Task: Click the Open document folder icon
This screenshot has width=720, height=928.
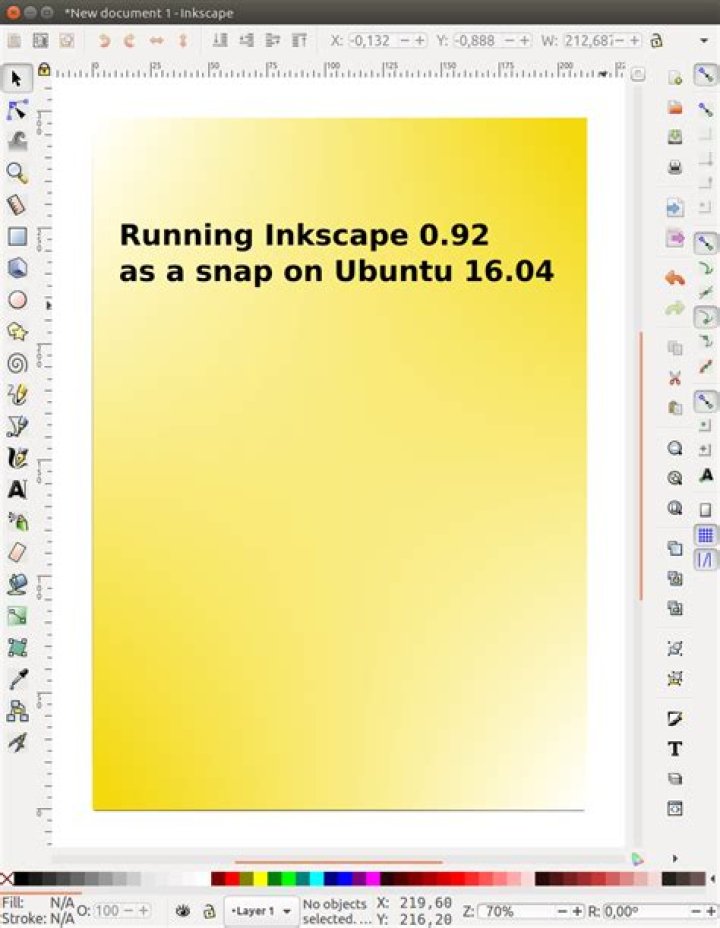Action: [x=674, y=107]
